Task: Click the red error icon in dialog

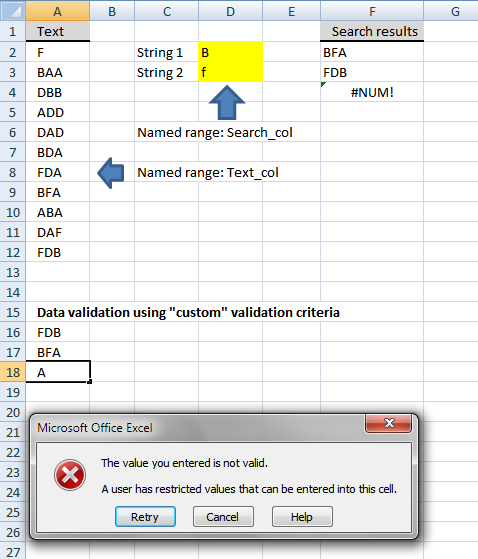Action: (x=70, y=475)
